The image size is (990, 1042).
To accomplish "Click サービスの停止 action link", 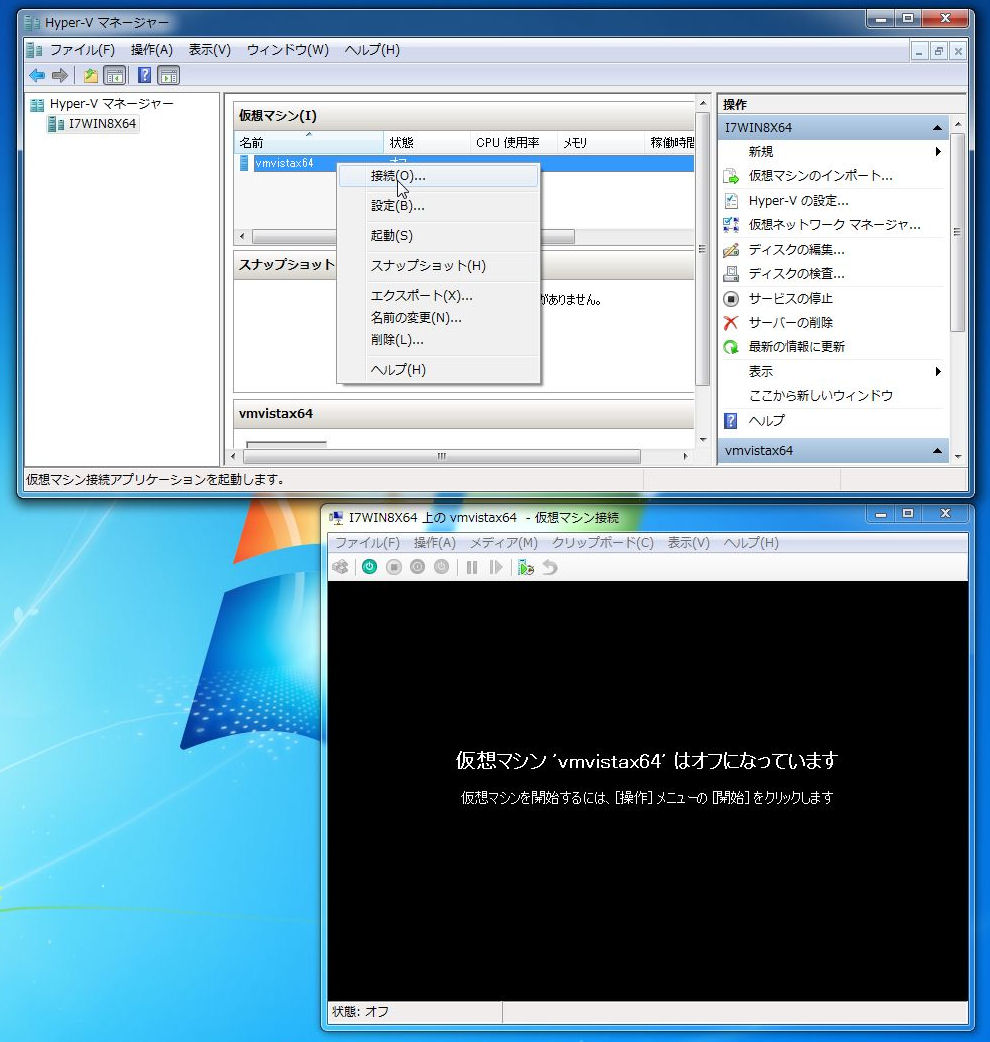I will 791,298.
